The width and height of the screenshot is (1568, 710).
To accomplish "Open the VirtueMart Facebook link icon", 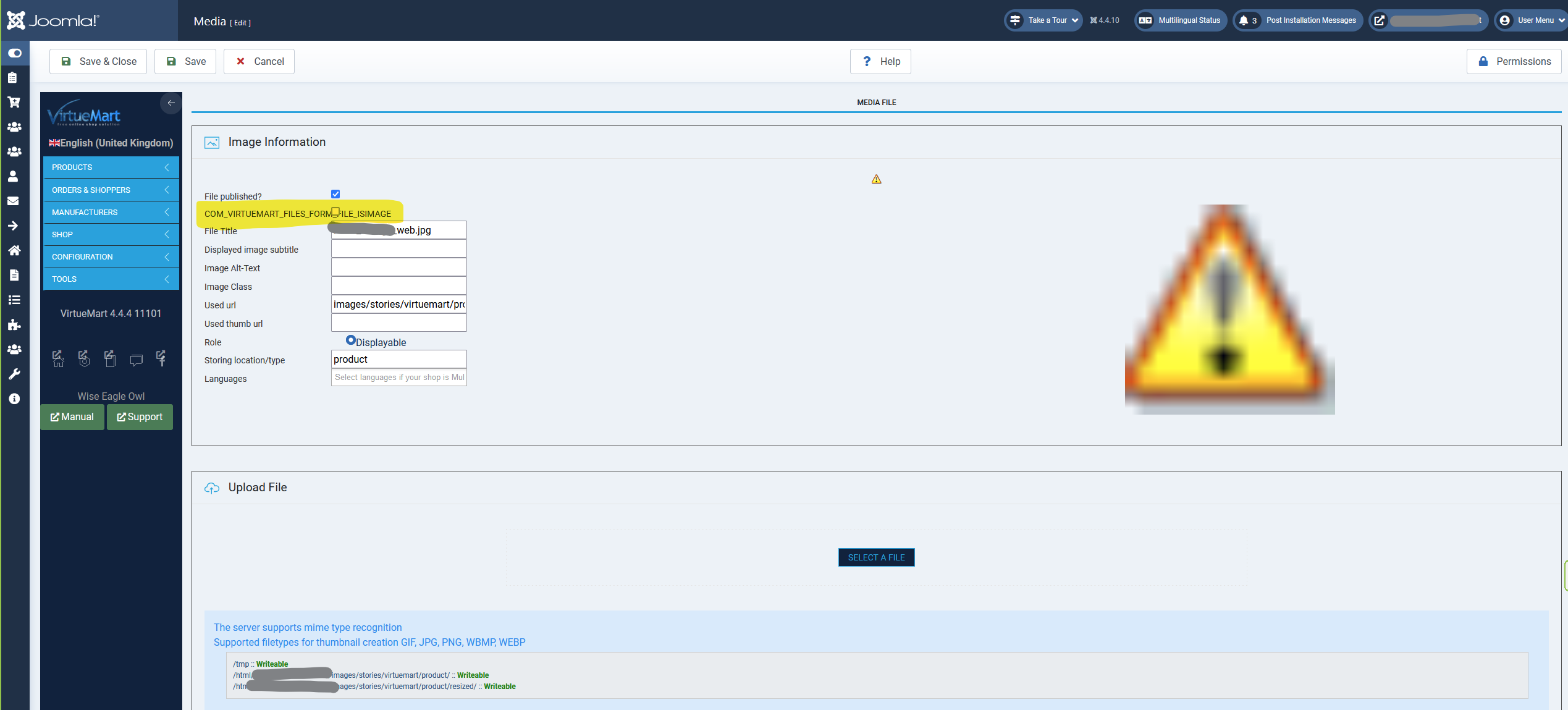I will [x=161, y=358].
